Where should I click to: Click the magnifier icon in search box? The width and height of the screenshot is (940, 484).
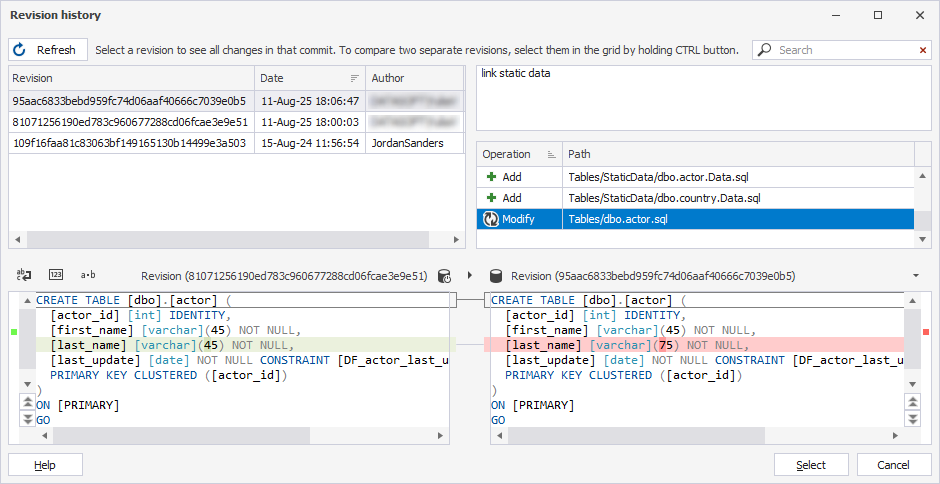[x=765, y=50]
